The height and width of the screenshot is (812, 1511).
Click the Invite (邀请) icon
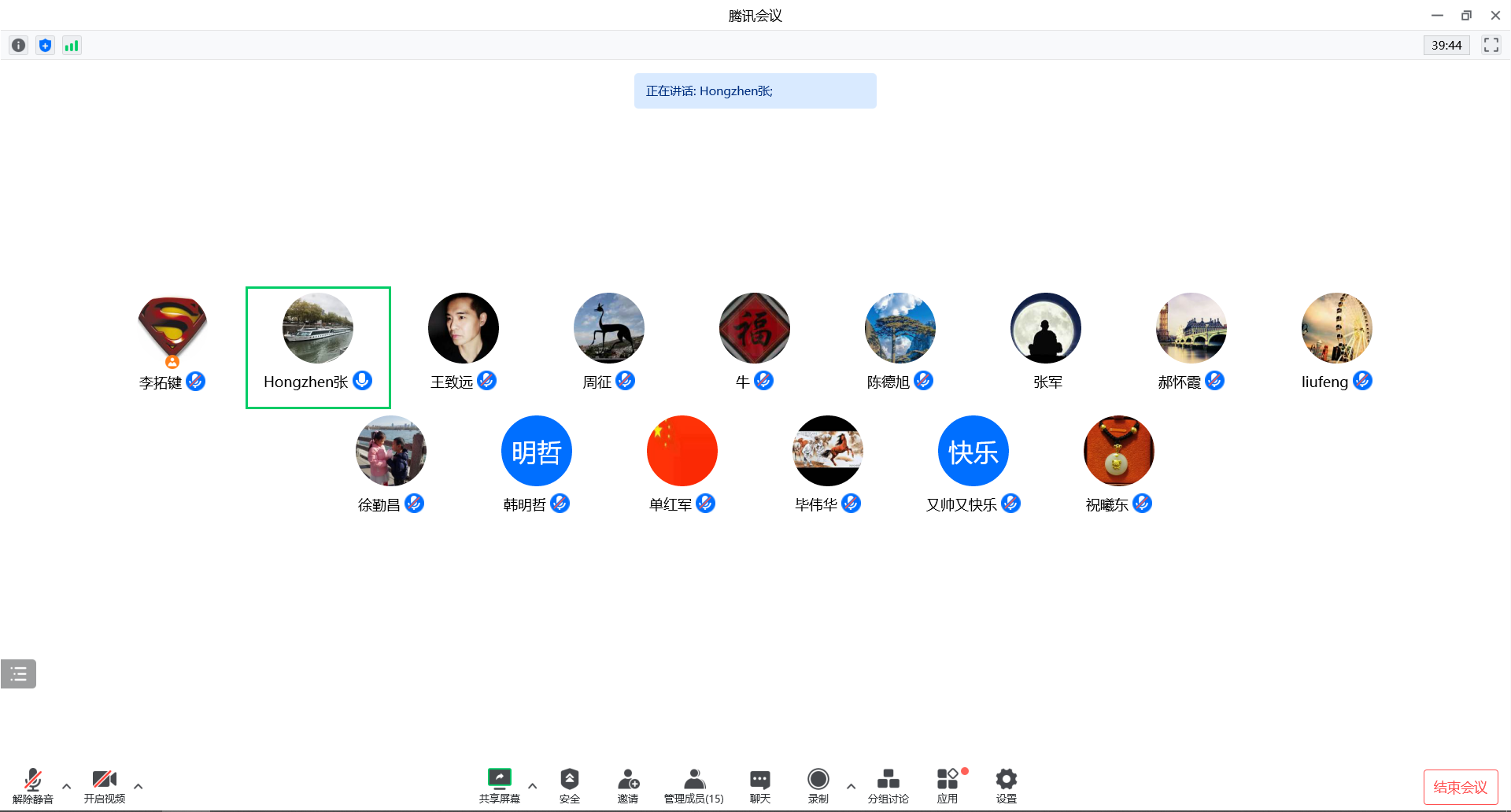pos(628,785)
